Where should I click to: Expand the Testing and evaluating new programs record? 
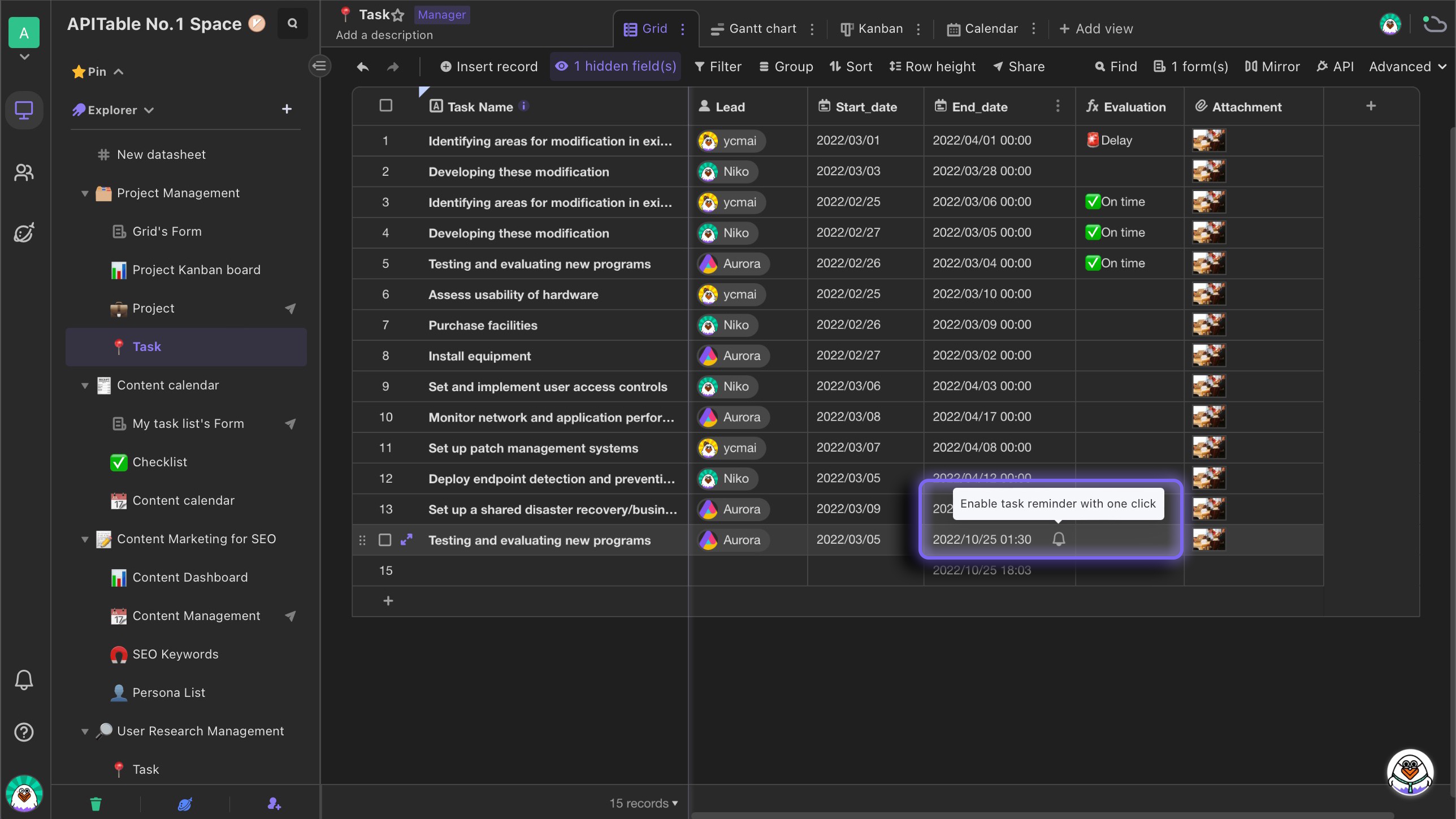pyautogui.click(x=406, y=540)
